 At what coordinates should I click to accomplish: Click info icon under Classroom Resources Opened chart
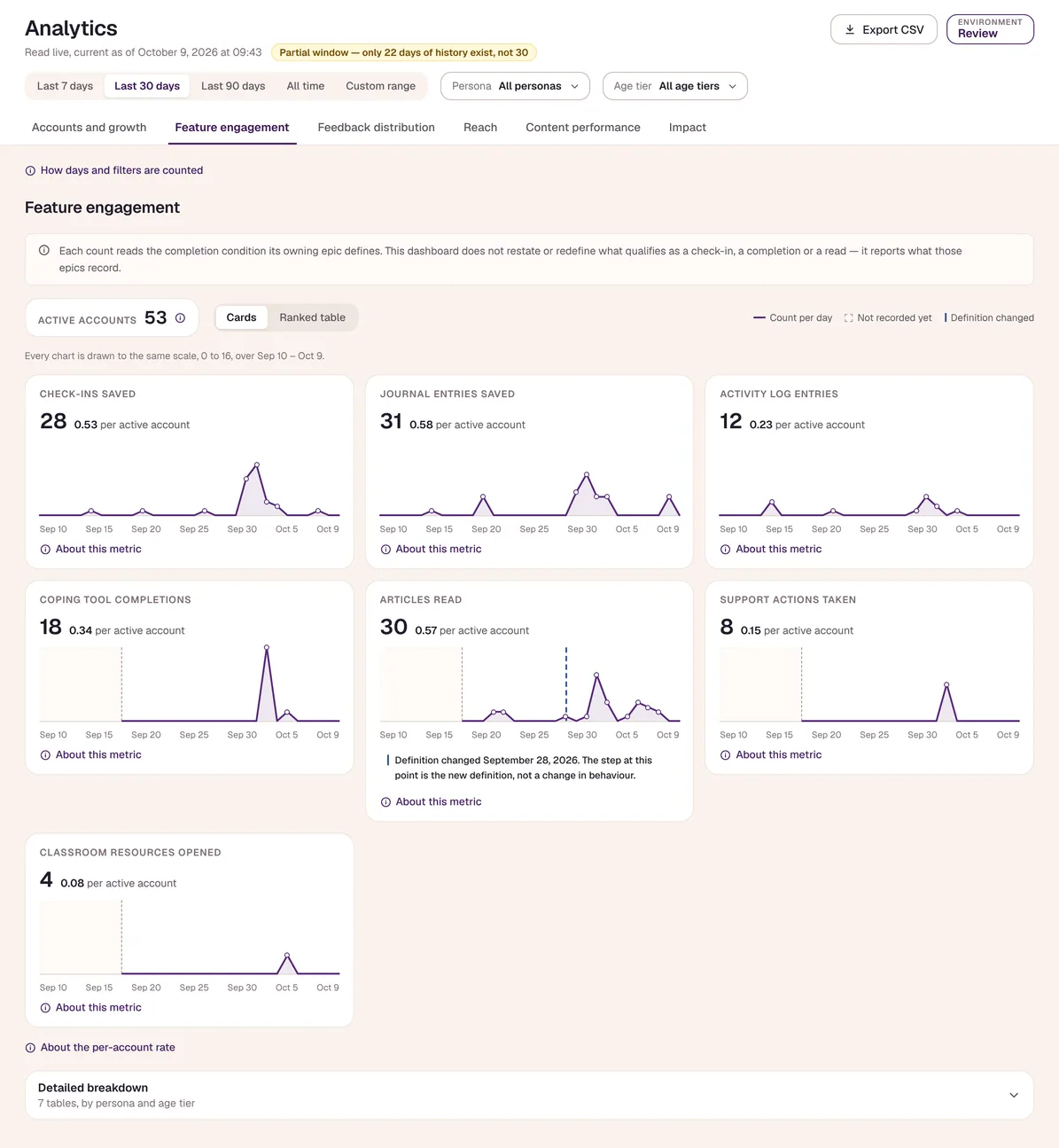[45, 1008]
